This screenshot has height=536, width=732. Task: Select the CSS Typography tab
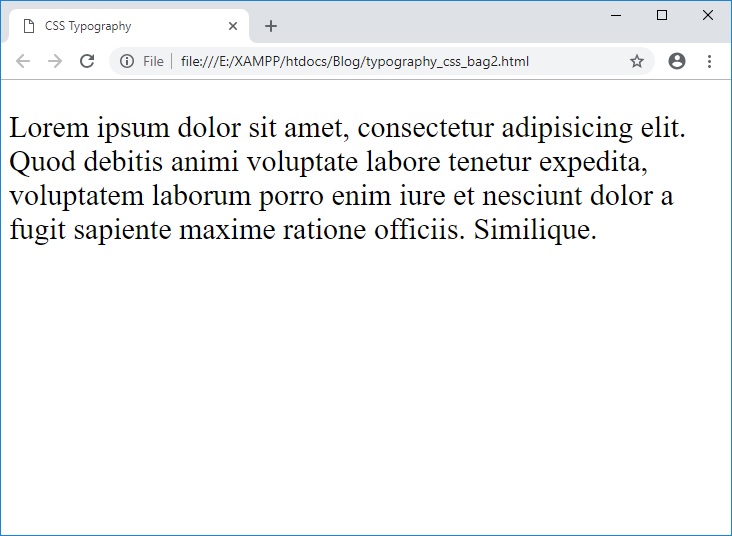click(x=110, y=26)
